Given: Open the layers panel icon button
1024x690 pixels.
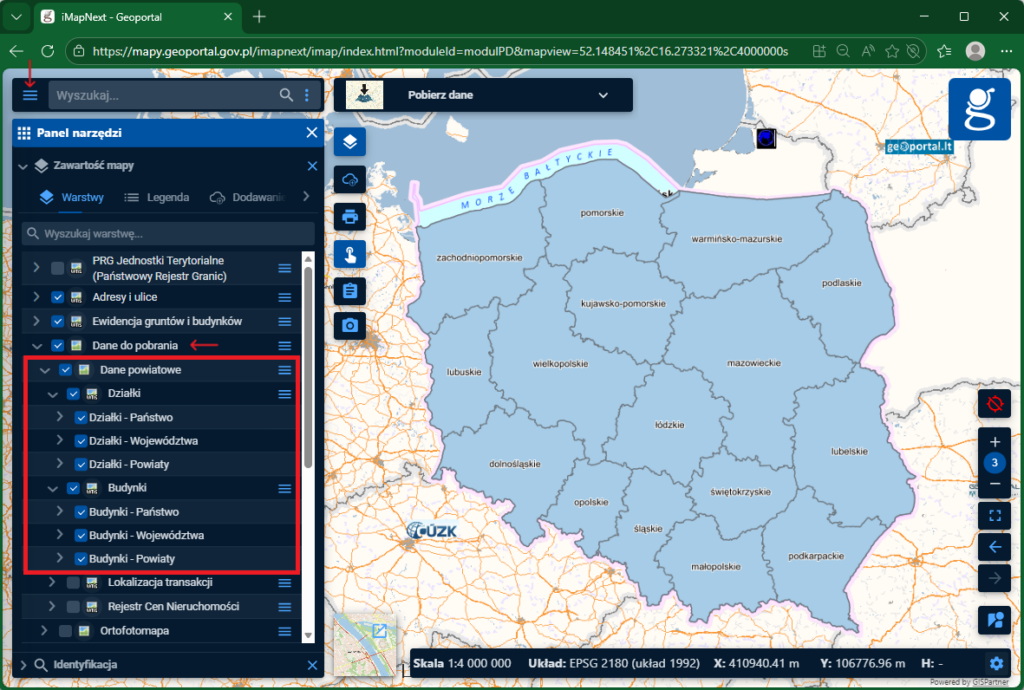Looking at the screenshot, I should tap(349, 142).
